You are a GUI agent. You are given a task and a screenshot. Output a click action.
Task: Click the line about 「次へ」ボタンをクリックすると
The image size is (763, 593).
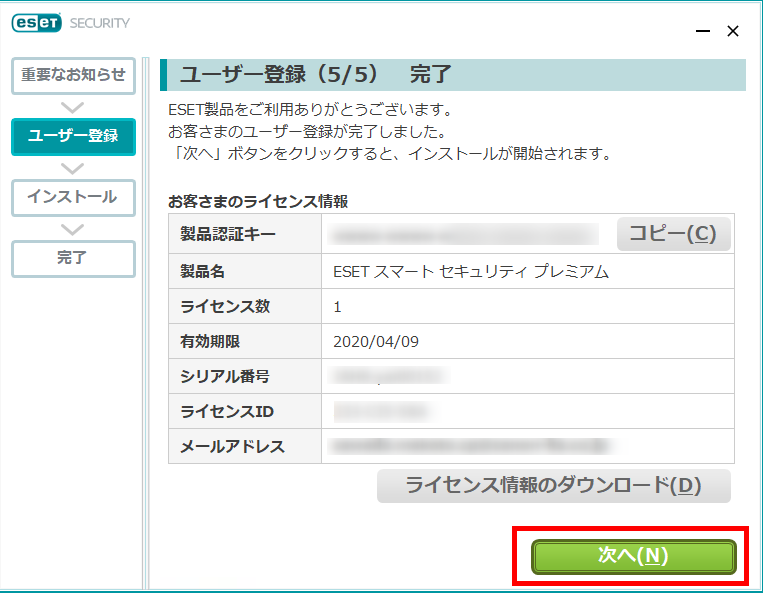tap(390, 154)
